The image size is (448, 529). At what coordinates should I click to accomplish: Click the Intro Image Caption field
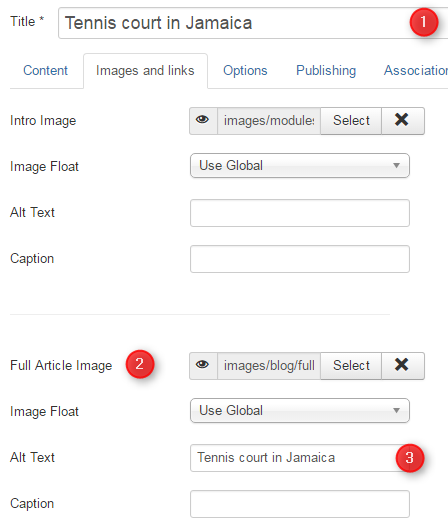click(x=300, y=259)
